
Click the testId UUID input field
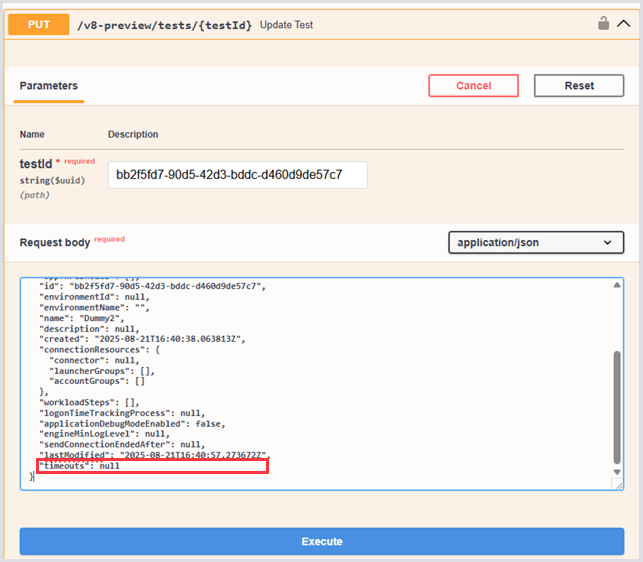pyautogui.click(x=237, y=175)
